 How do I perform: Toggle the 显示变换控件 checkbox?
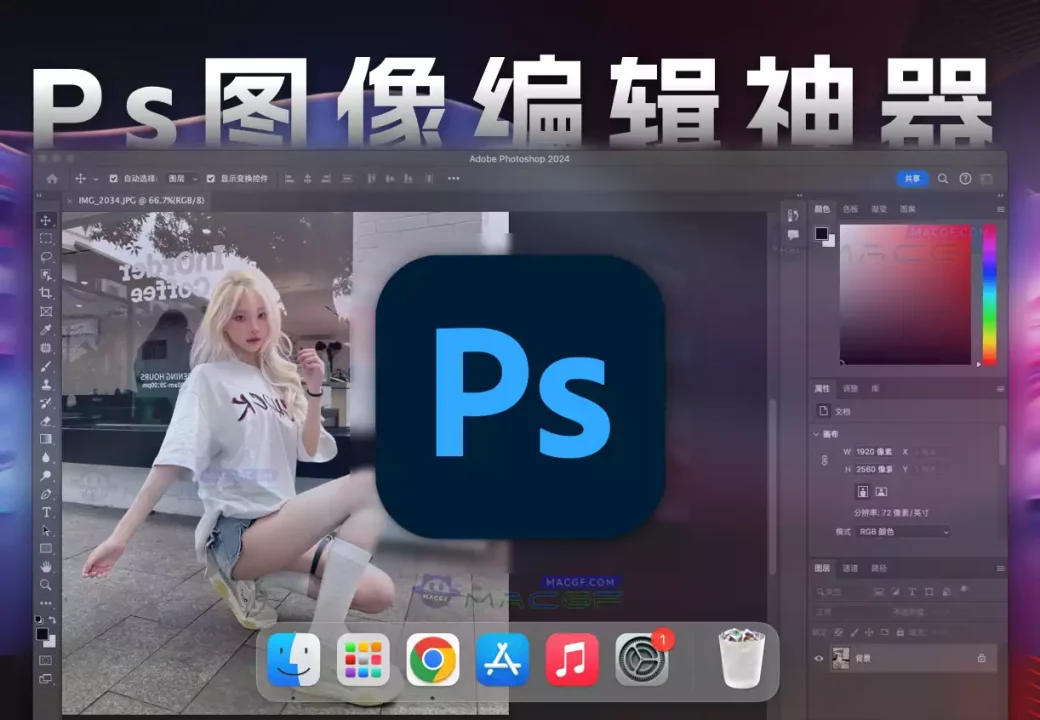[x=211, y=179]
